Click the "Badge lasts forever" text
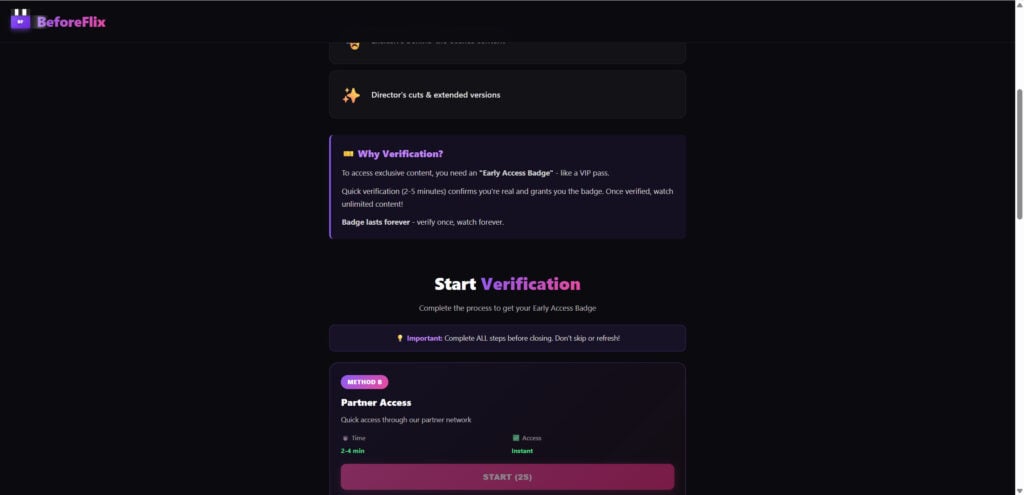Screen dimensions: 1024x495 click(376, 222)
